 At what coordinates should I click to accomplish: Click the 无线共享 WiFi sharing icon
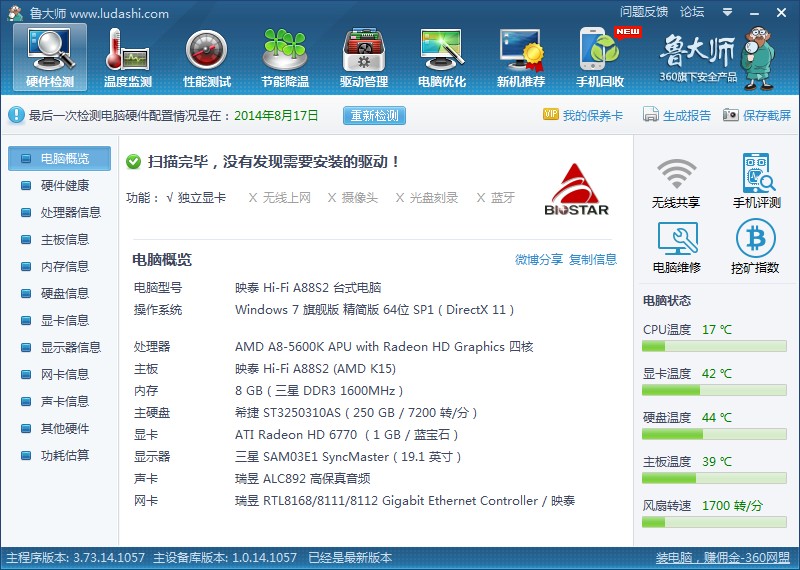pyautogui.click(x=676, y=183)
